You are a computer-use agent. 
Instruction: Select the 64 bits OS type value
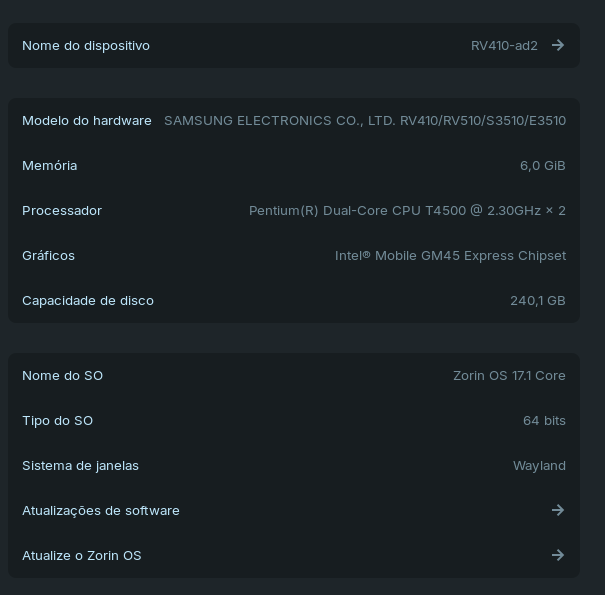tap(544, 420)
